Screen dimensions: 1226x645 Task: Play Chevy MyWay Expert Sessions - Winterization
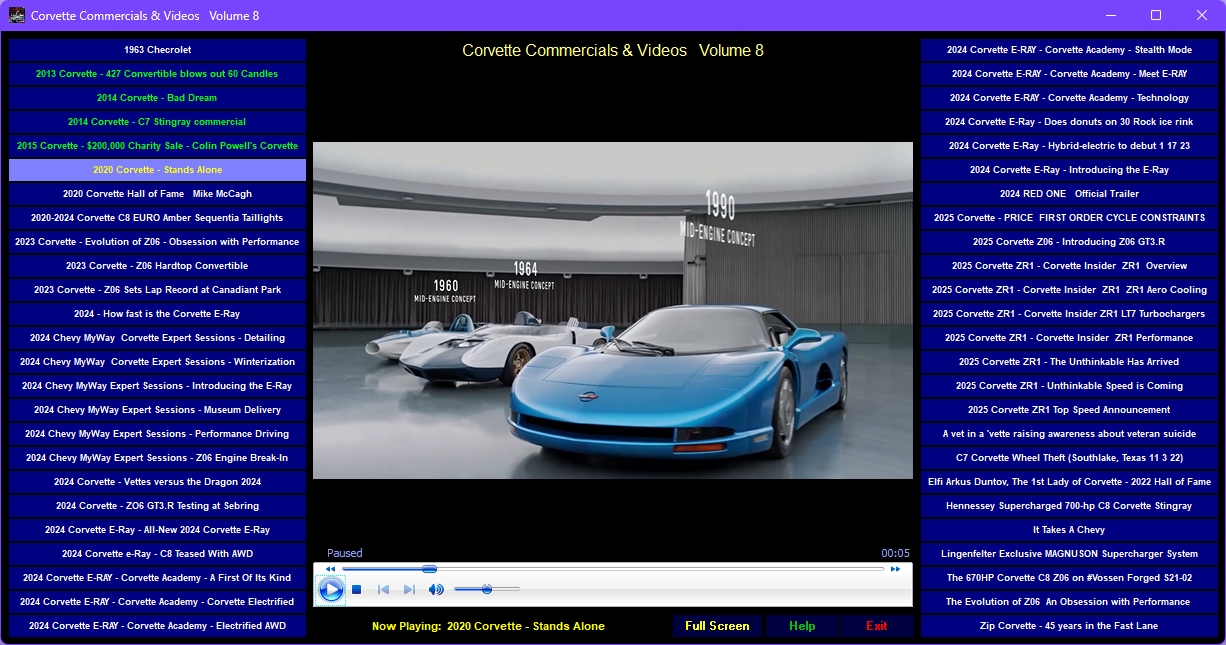click(x=157, y=362)
